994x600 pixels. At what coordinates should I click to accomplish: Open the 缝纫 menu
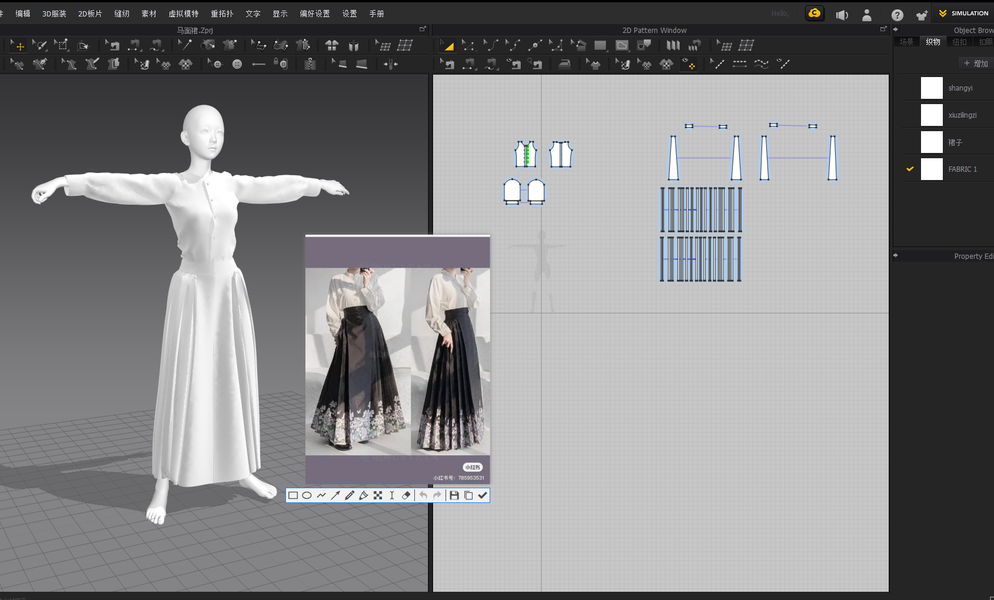pos(122,14)
